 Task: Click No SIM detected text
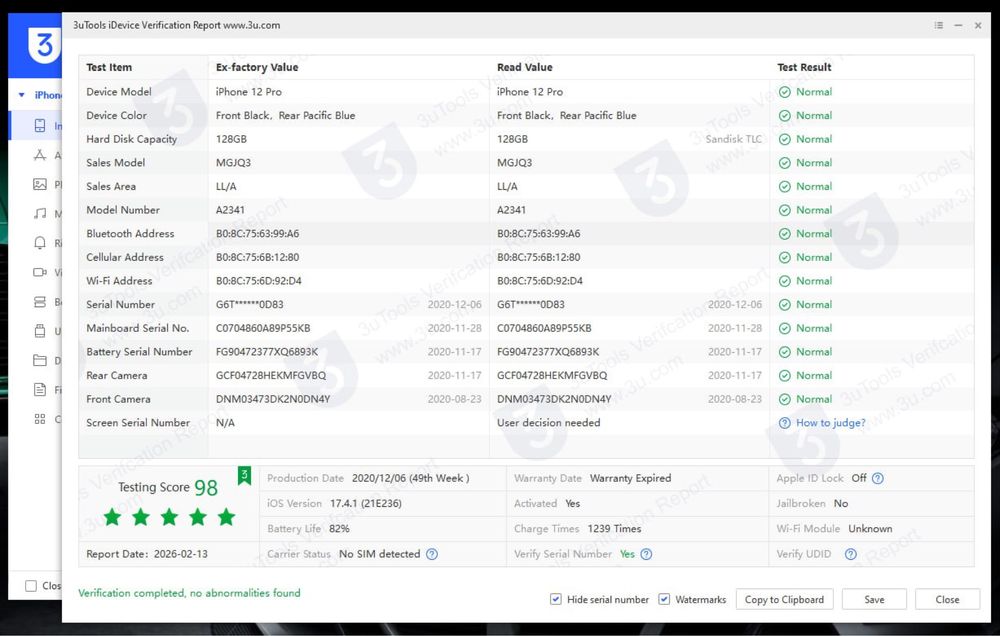[x=379, y=554]
